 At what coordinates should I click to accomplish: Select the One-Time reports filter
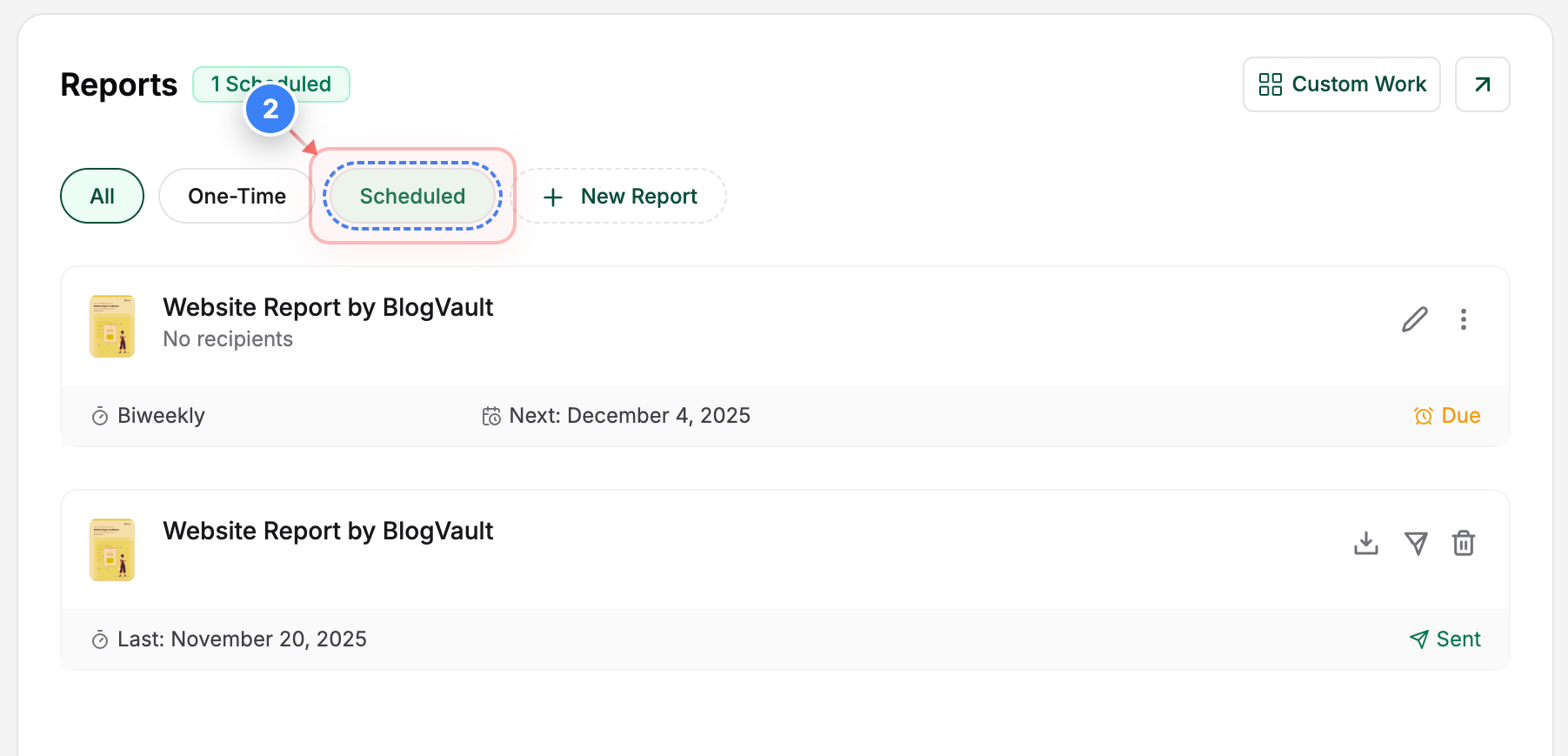click(x=235, y=196)
